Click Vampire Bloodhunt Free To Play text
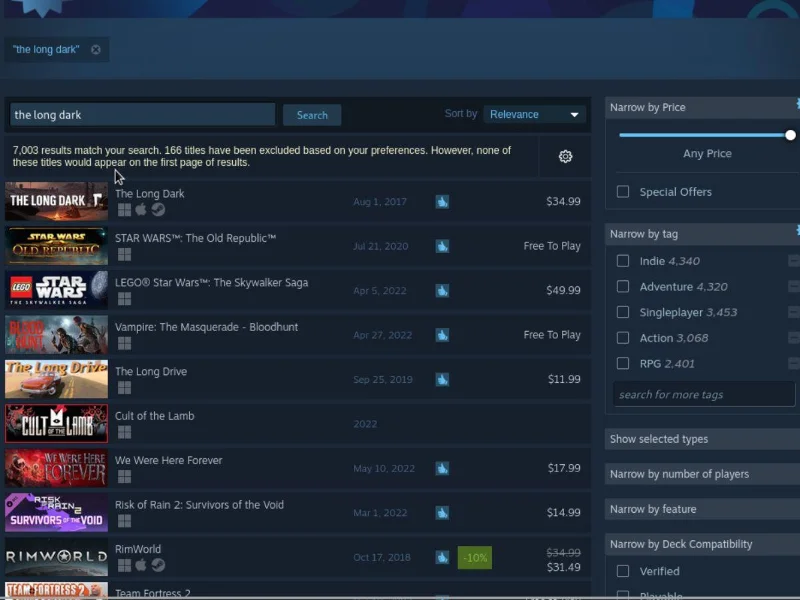Image resolution: width=800 pixels, height=600 pixels. [552, 335]
